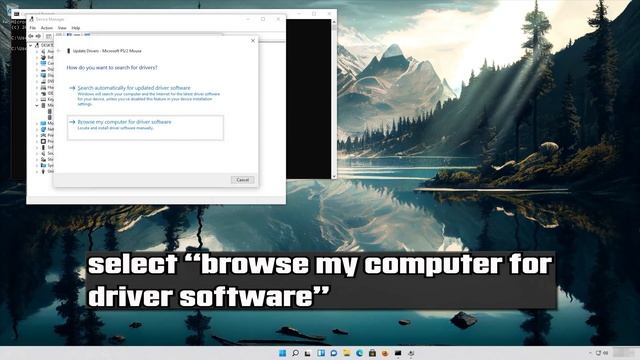Open the Widgets taskbar icon
Screen dimensions: 640x360
pyautogui.click(x=321, y=353)
